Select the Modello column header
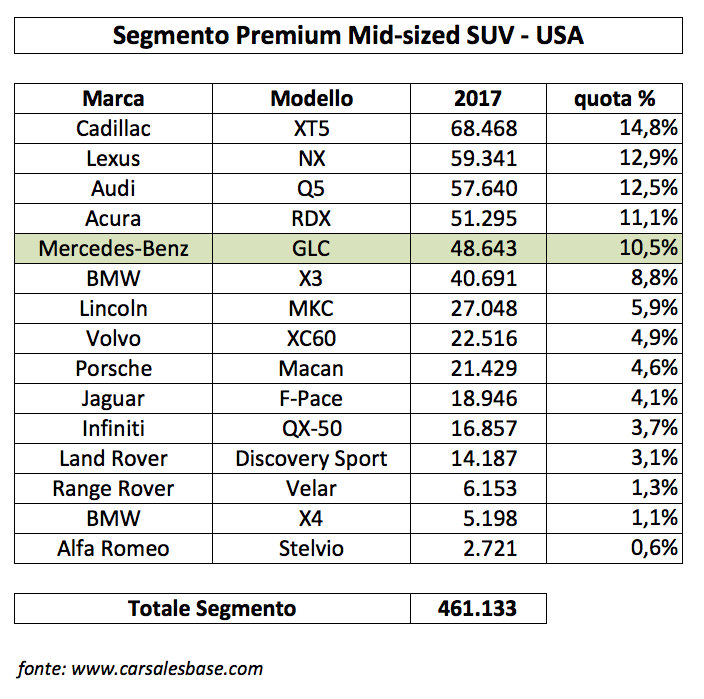 [x=311, y=98]
